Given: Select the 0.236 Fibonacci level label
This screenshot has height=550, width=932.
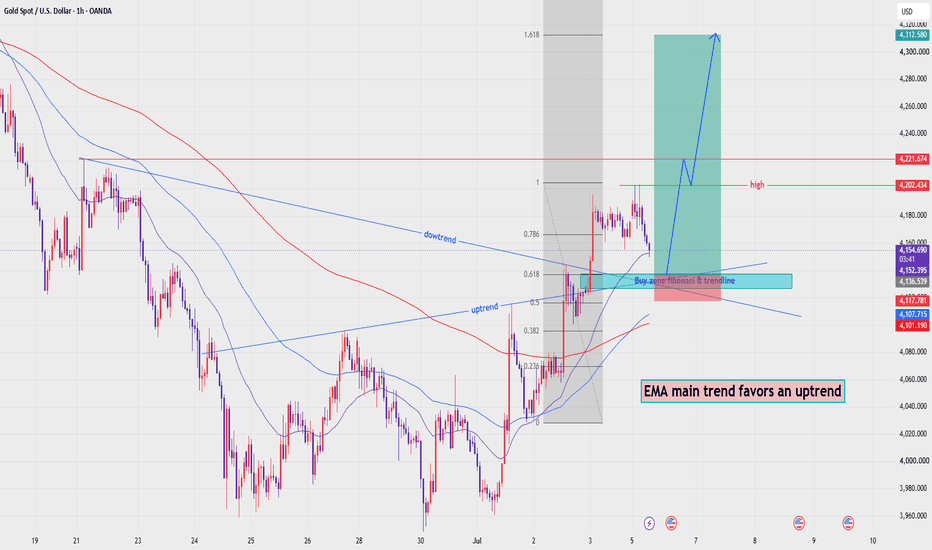Looking at the screenshot, I should (531, 366).
